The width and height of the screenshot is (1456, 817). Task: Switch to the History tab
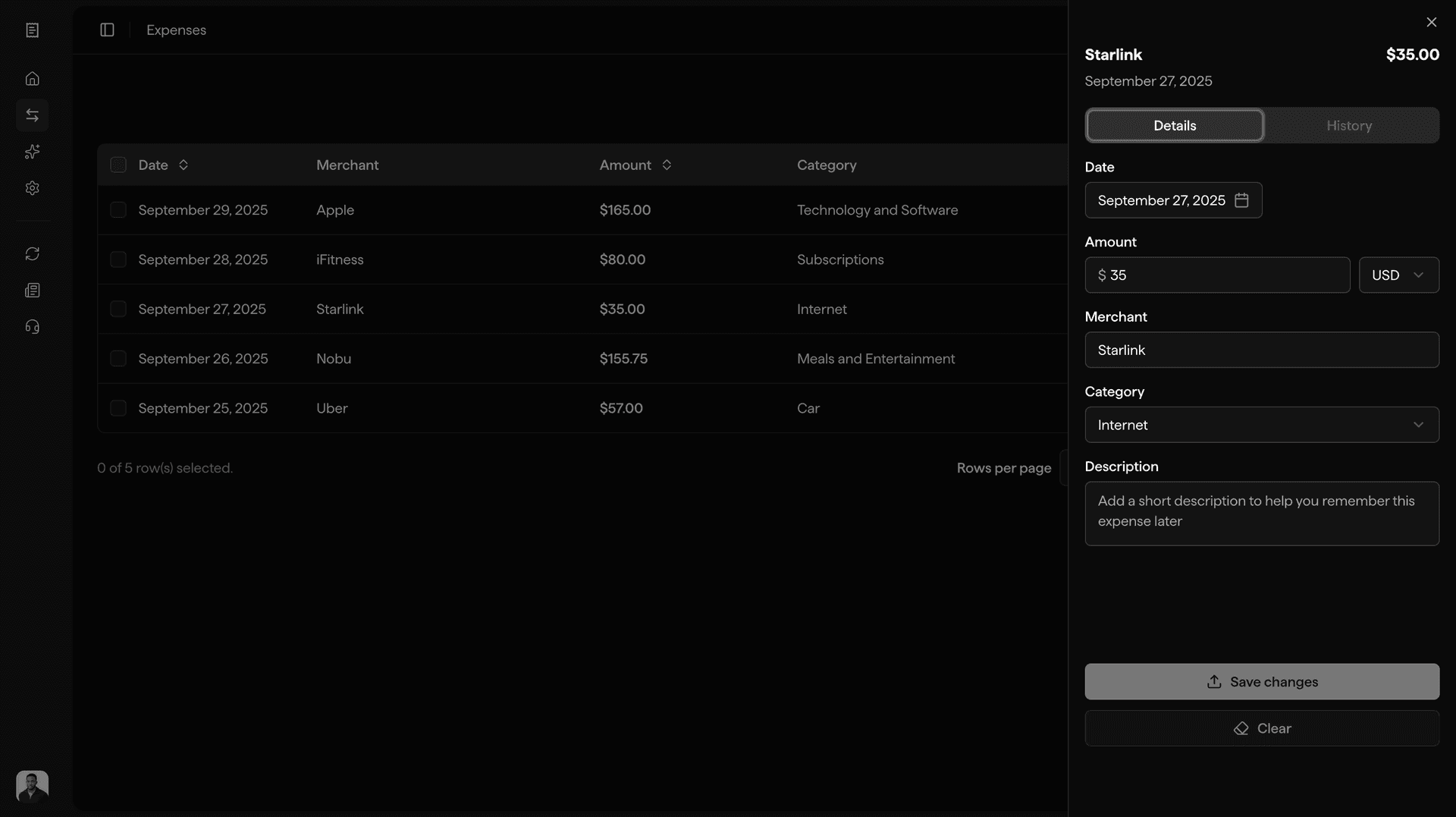point(1350,125)
